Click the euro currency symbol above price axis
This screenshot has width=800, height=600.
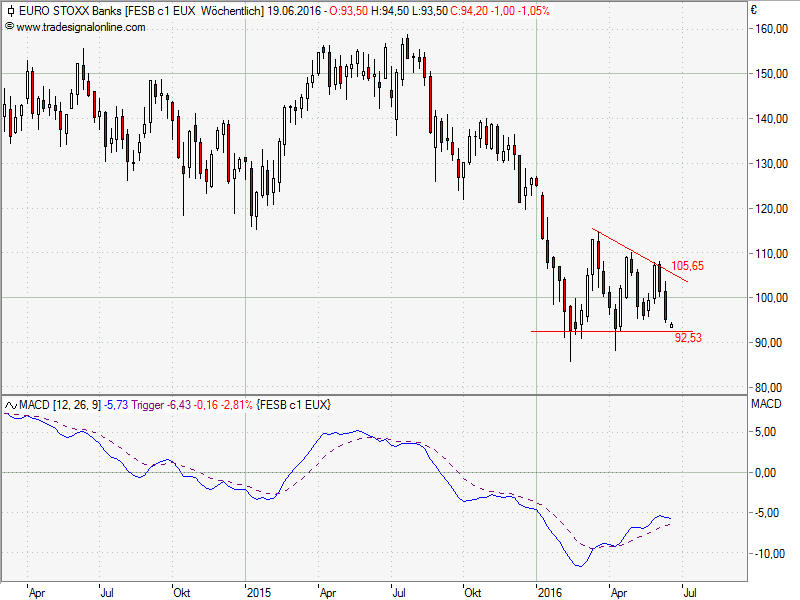(x=753, y=11)
